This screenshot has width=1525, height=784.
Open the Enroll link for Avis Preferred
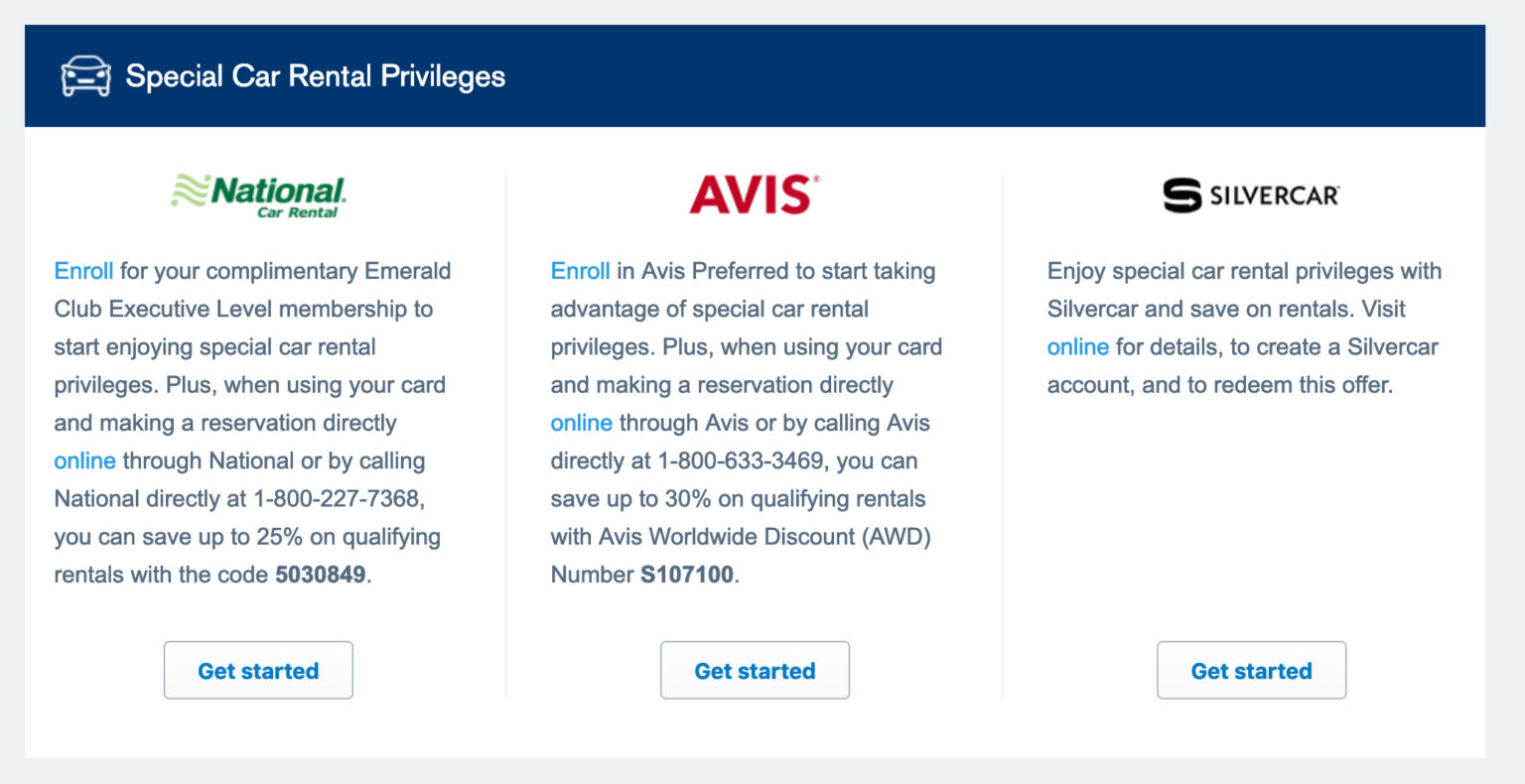(580, 270)
